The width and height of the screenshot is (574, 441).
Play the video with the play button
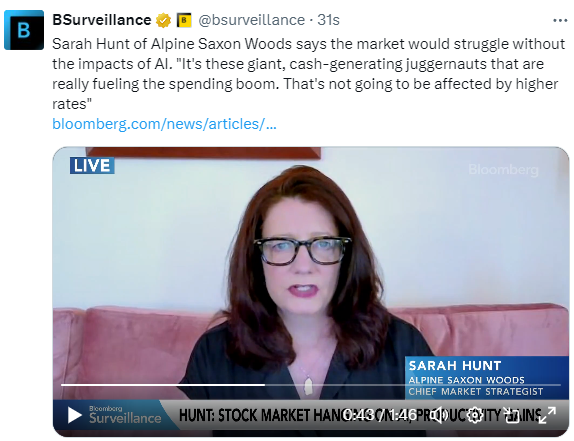click(75, 415)
